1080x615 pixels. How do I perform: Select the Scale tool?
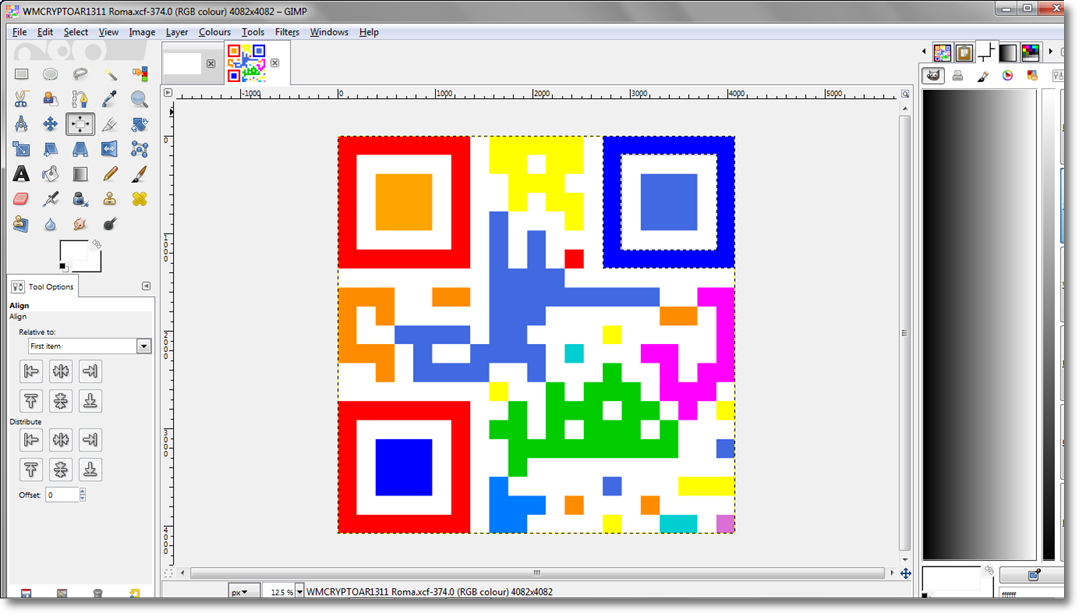[x=21, y=149]
